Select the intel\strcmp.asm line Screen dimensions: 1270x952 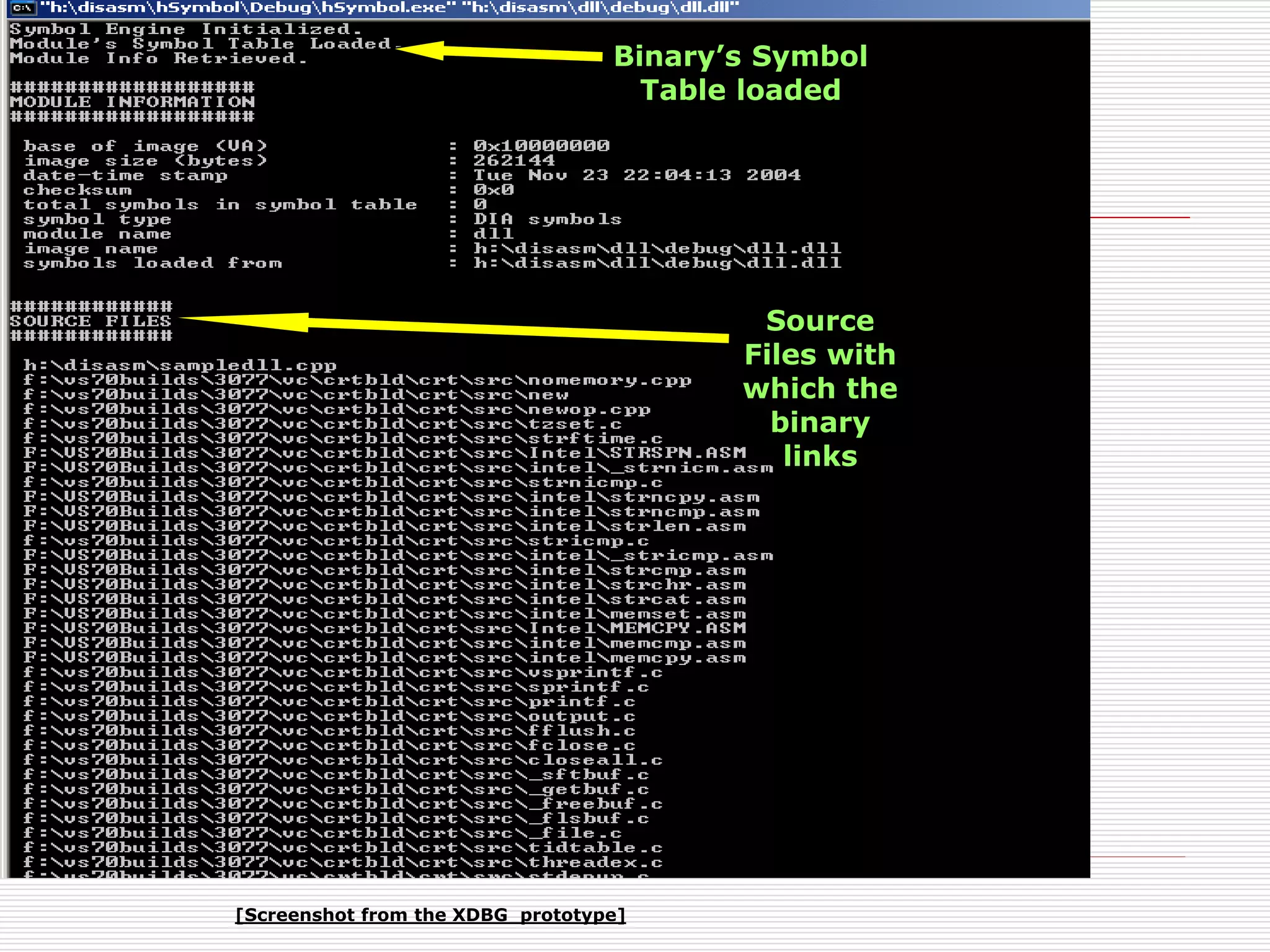(384, 570)
